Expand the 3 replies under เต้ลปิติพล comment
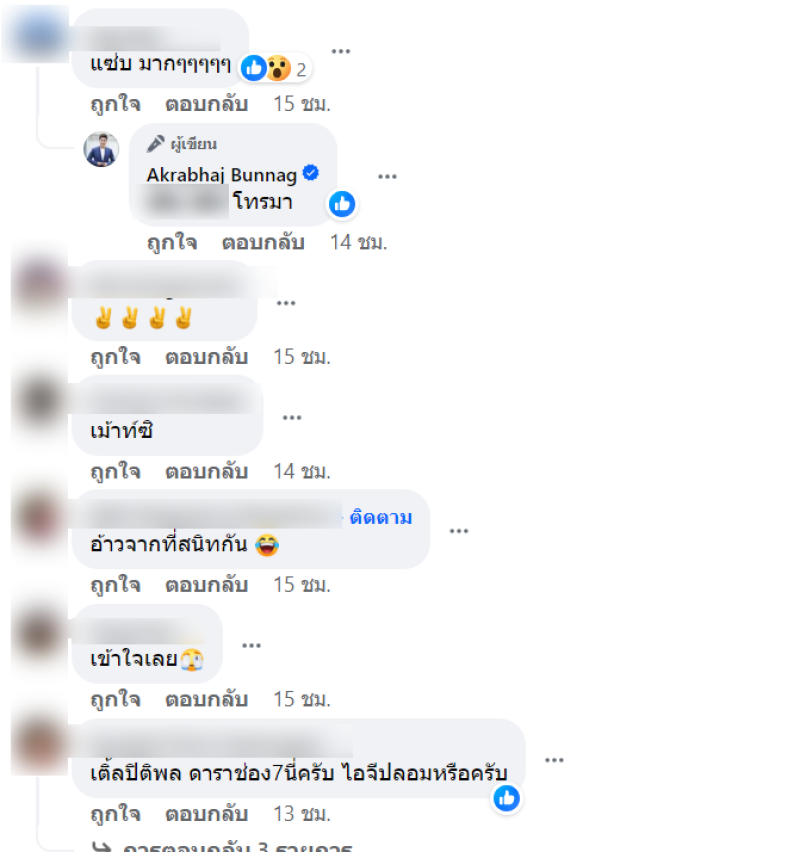This screenshot has width=800, height=852. [x=223, y=846]
